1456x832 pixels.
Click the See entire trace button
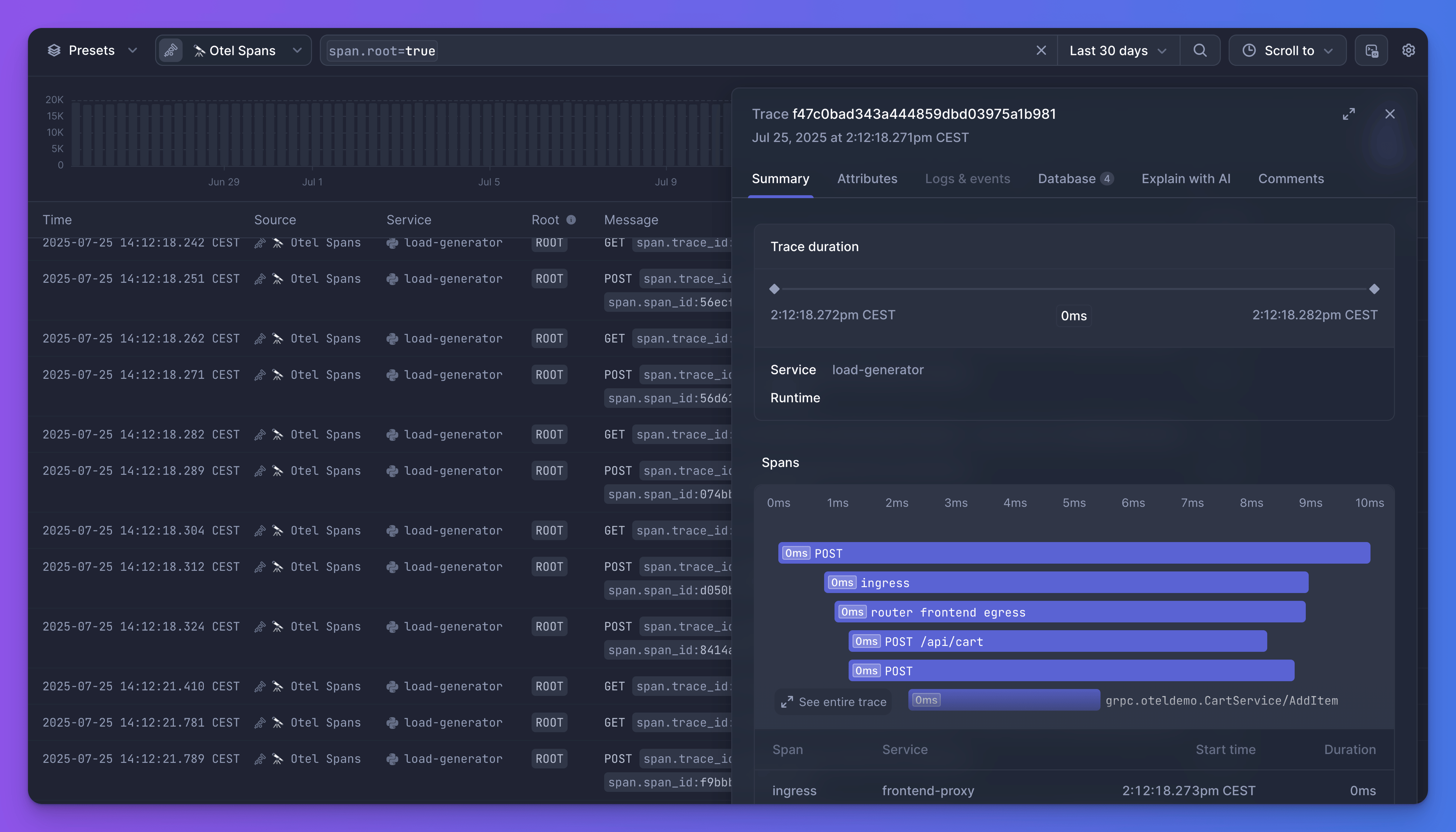(x=833, y=702)
